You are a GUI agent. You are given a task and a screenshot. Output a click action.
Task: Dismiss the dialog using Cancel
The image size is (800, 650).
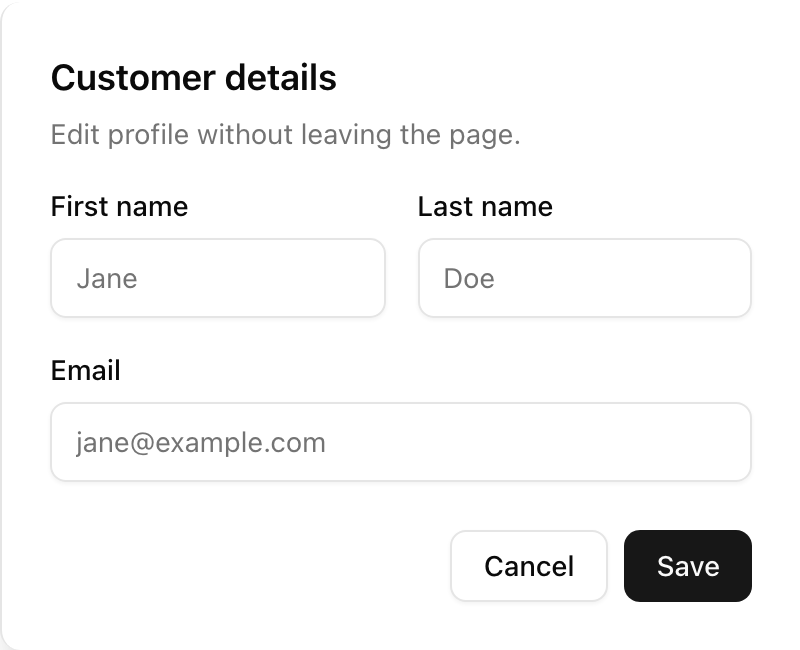[x=528, y=566]
